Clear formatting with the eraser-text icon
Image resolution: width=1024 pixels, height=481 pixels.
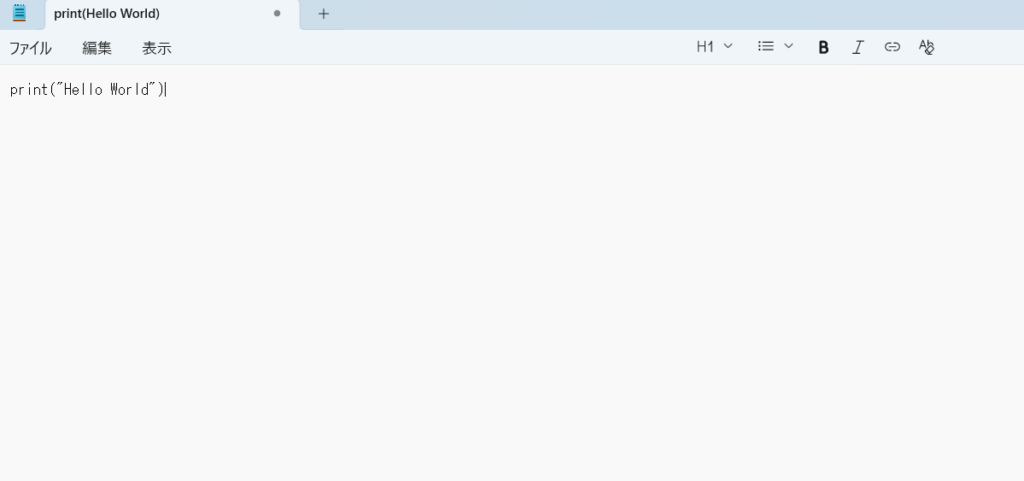pos(926,47)
